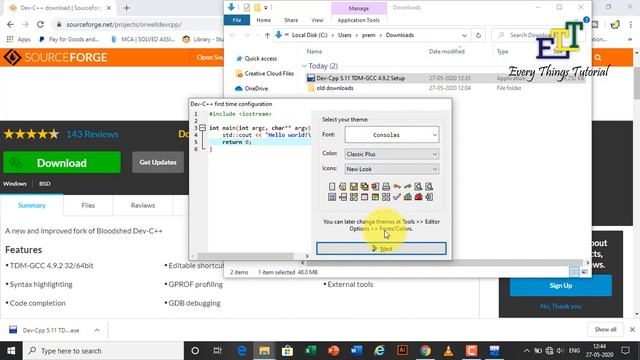640x360 pixels.
Task: Open Word from the taskbar
Action: coord(356,351)
